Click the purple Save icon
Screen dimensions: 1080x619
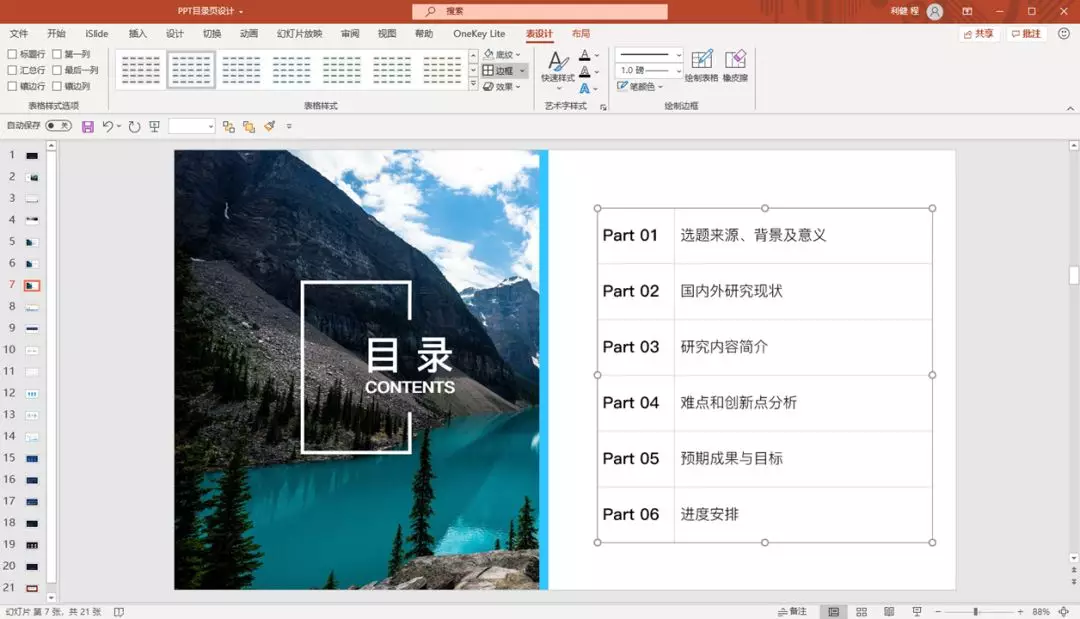[87, 127]
